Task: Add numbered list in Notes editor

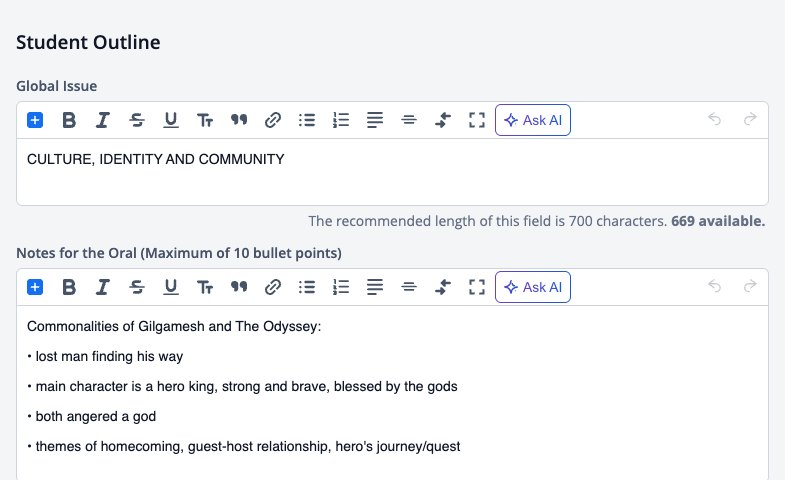Action: 341,287
